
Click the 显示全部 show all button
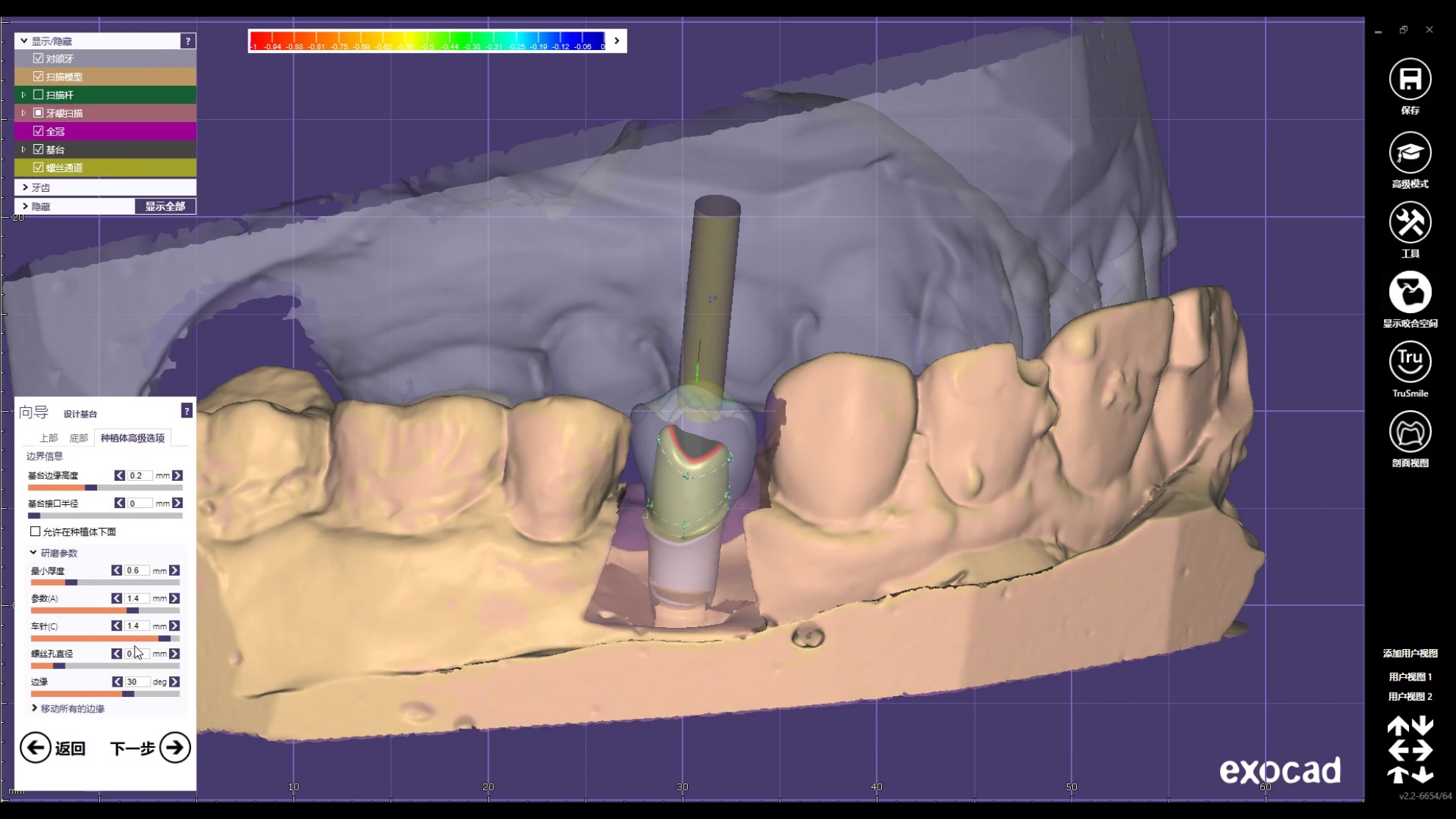(165, 207)
